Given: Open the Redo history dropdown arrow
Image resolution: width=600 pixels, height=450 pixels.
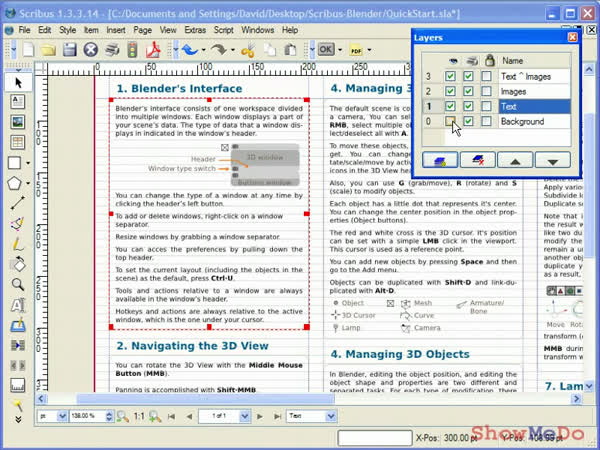Looking at the screenshot, I should pos(233,50).
